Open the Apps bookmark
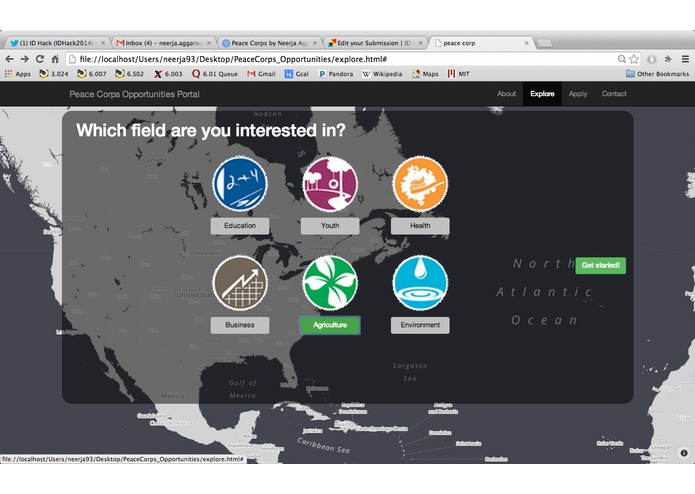The image size is (695, 494). point(17,74)
